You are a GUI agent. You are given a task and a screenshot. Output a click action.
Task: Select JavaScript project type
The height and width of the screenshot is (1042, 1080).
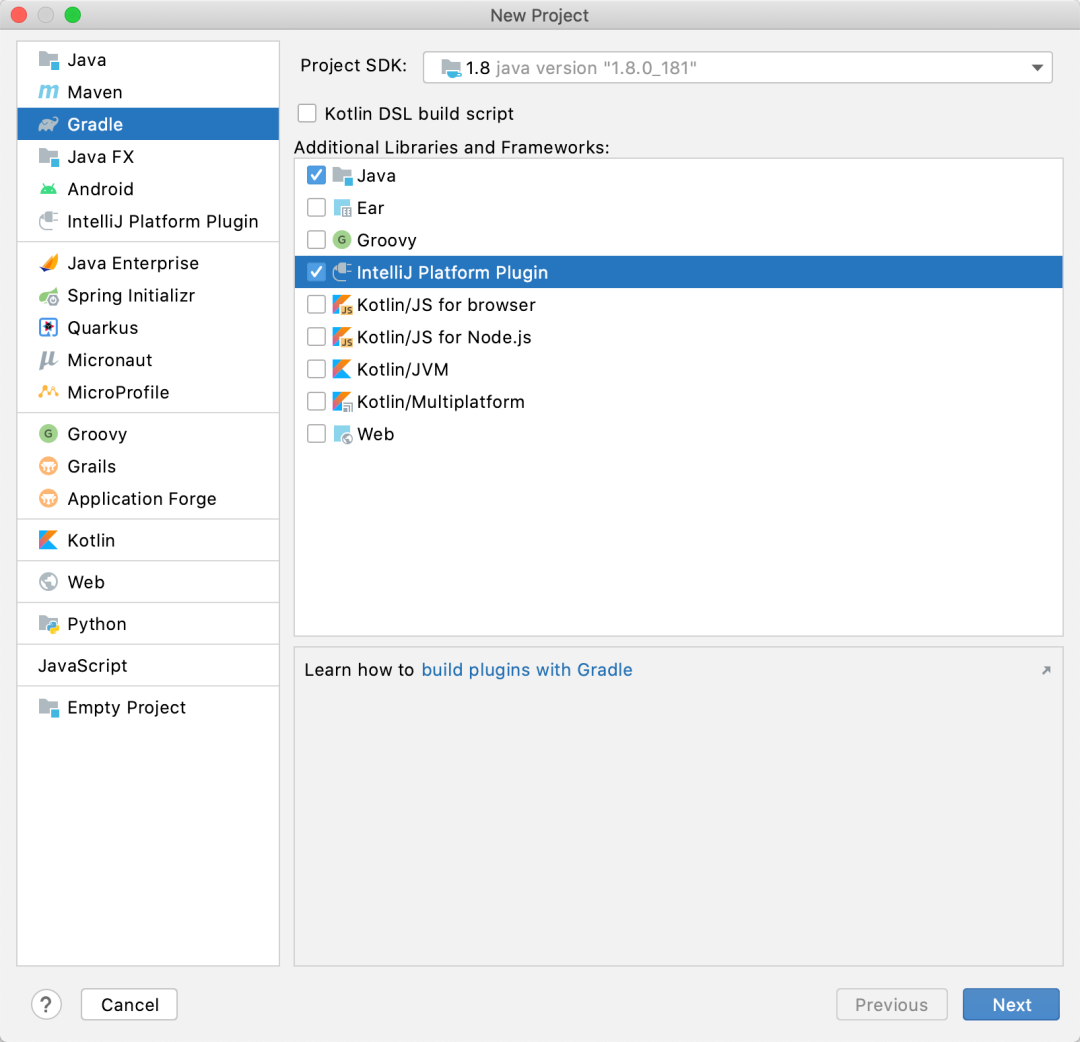[83, 665]
